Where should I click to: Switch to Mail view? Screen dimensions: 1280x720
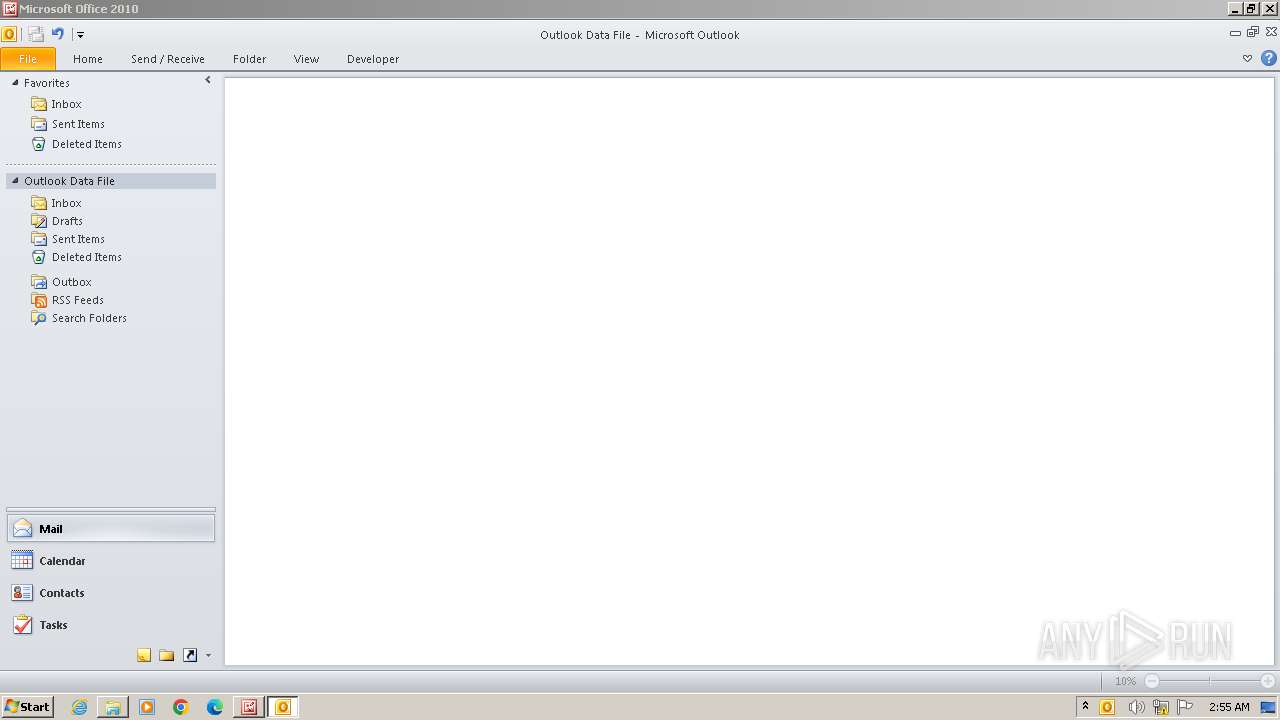pyautogui.click(x=111, y=529)
